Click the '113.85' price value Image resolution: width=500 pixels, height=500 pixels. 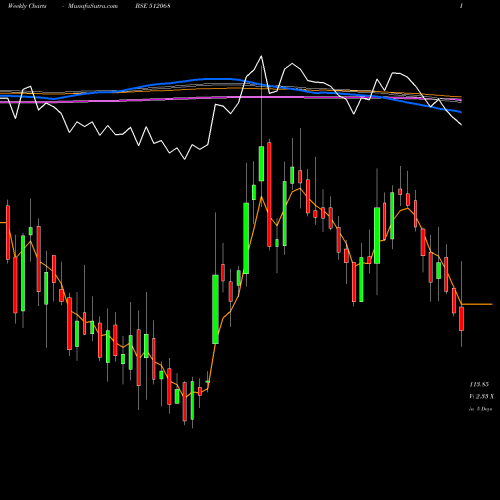point(479,384)
